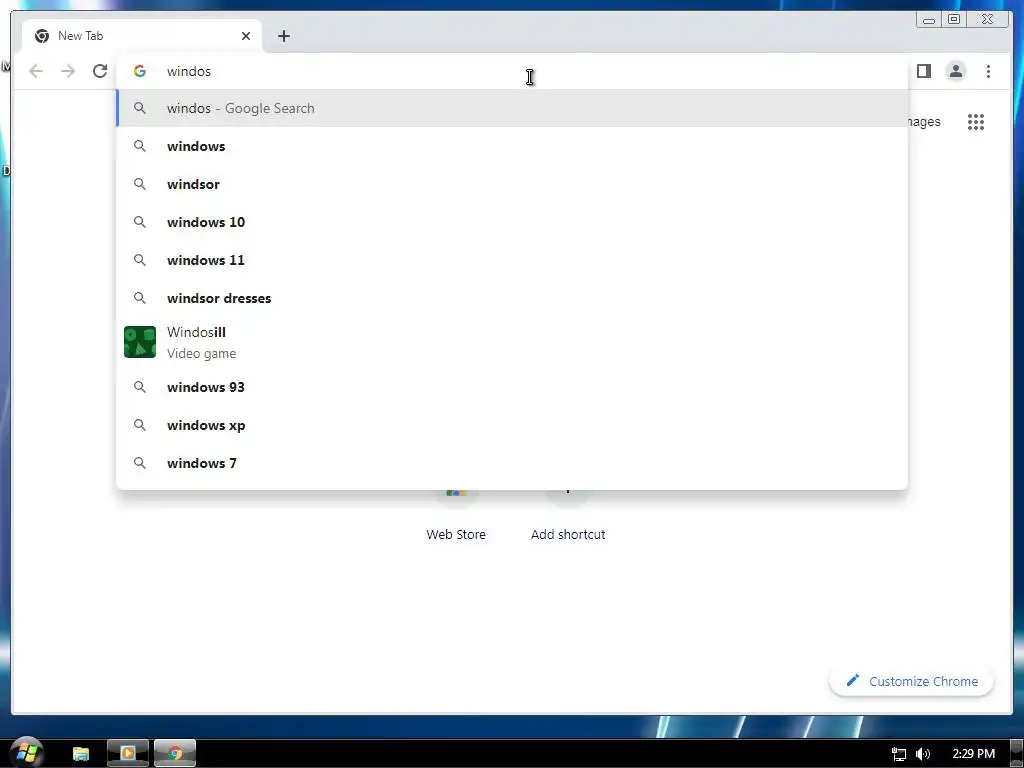Click the Windosill game thumbnail

pos(140,342)
